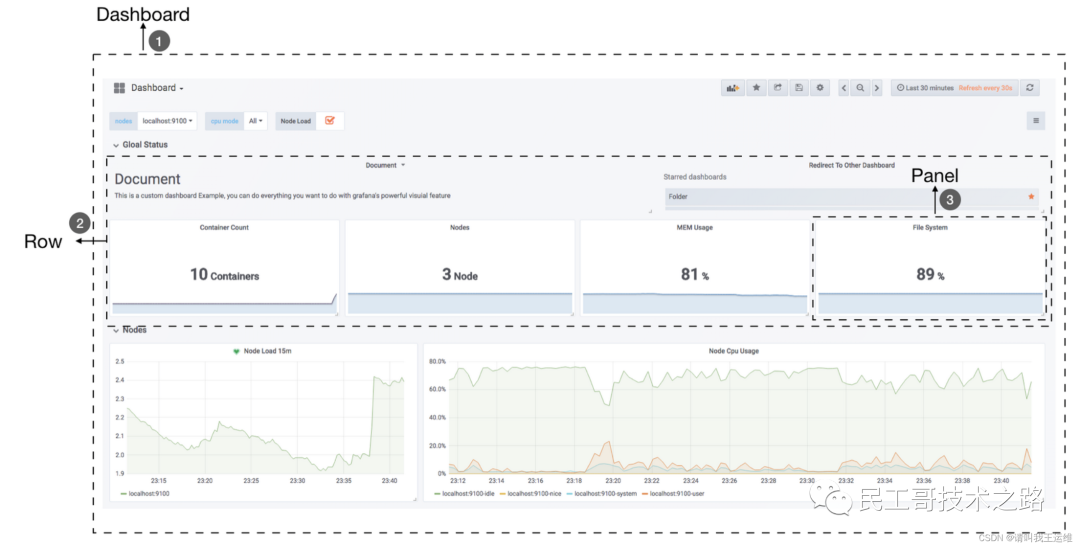Click the 3 Node value

[x=460, y=275]
